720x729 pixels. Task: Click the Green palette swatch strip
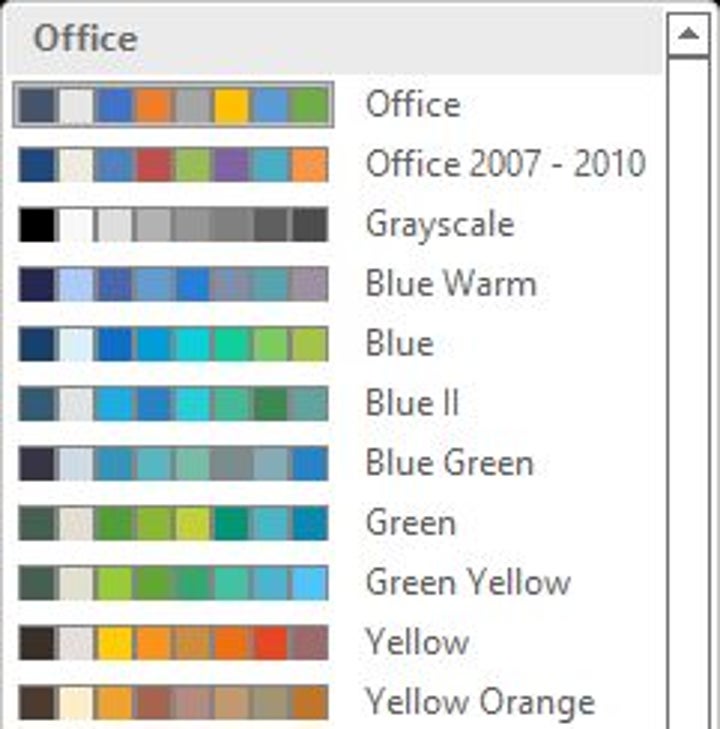173,523
